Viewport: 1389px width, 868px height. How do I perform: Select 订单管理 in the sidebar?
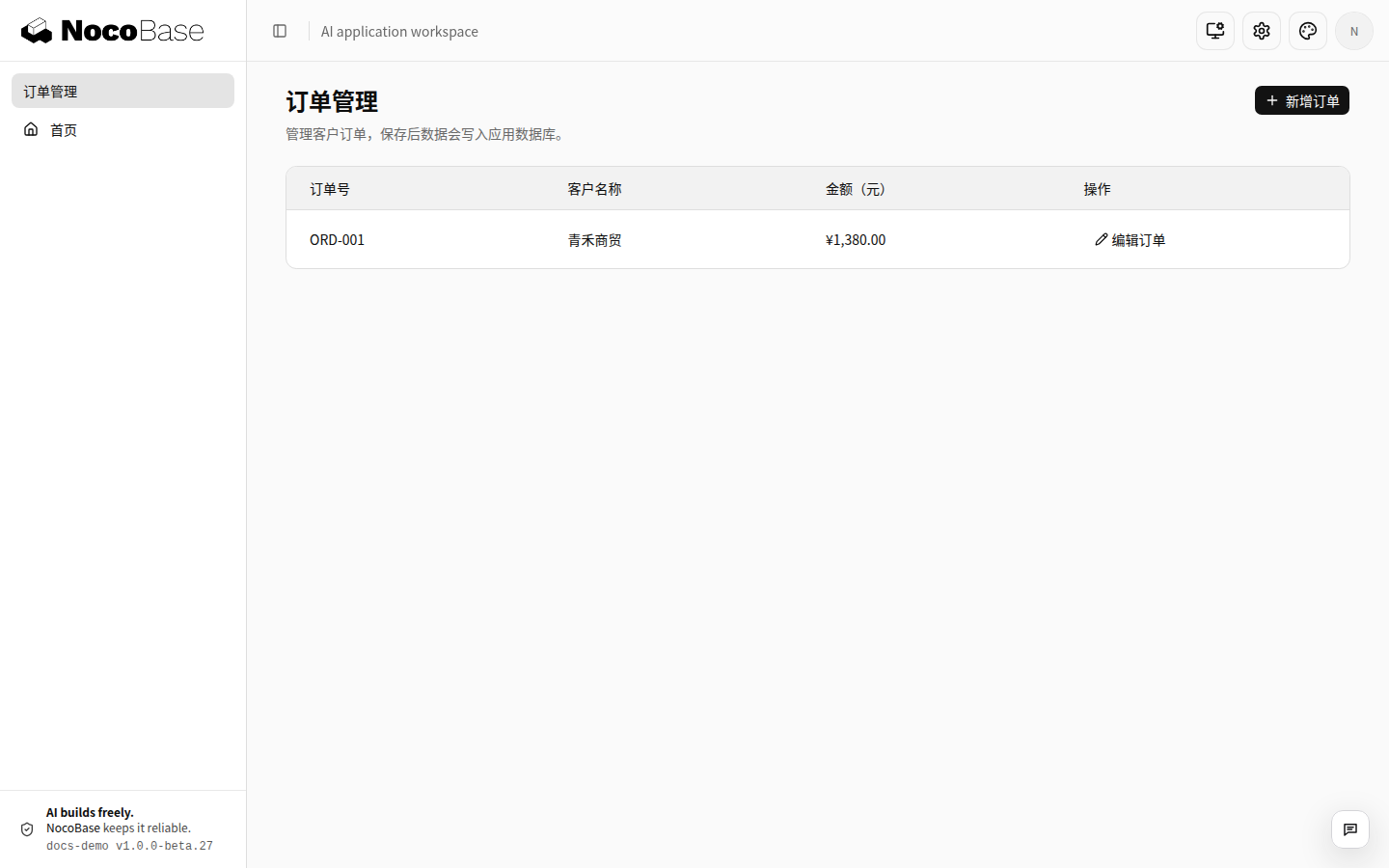pos(123,91)
